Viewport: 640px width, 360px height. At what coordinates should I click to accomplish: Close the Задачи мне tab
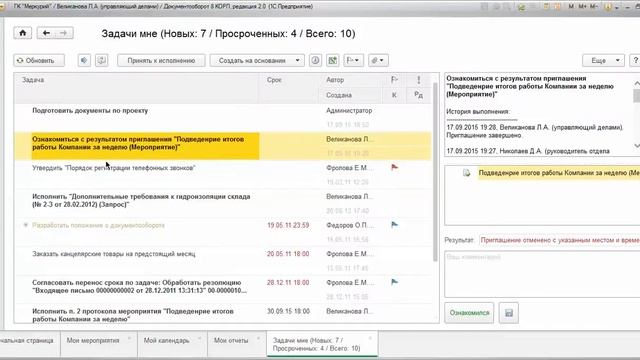coord(370,338)
